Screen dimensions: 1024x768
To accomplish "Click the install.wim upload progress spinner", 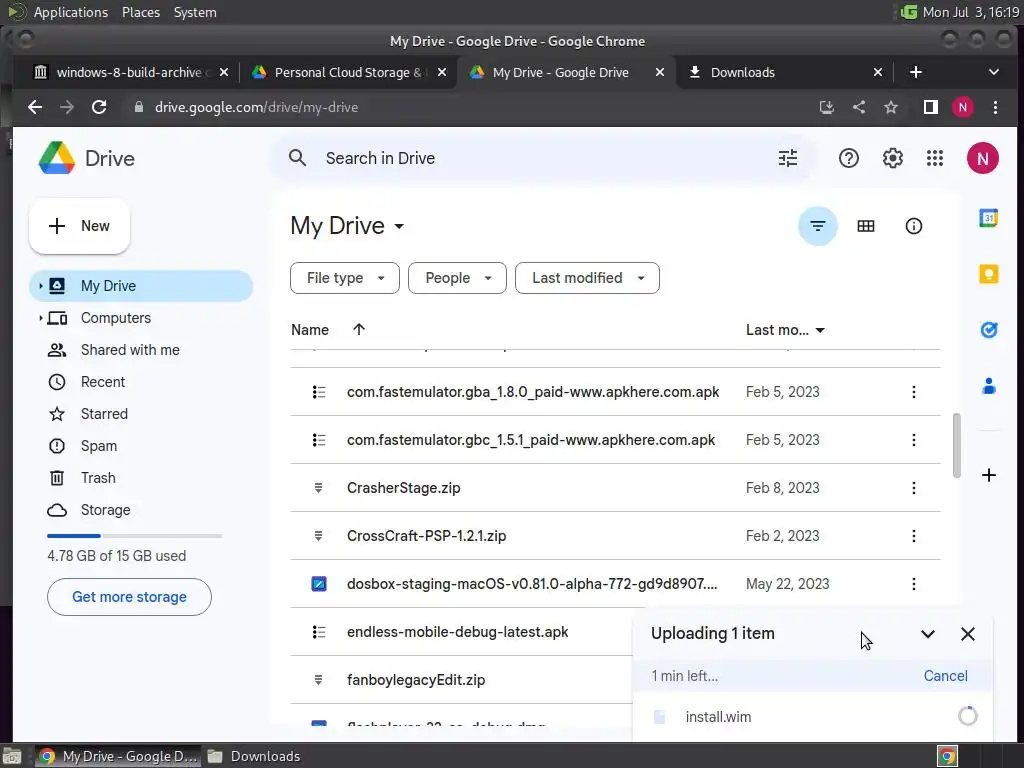I will [x=967, y=716].
